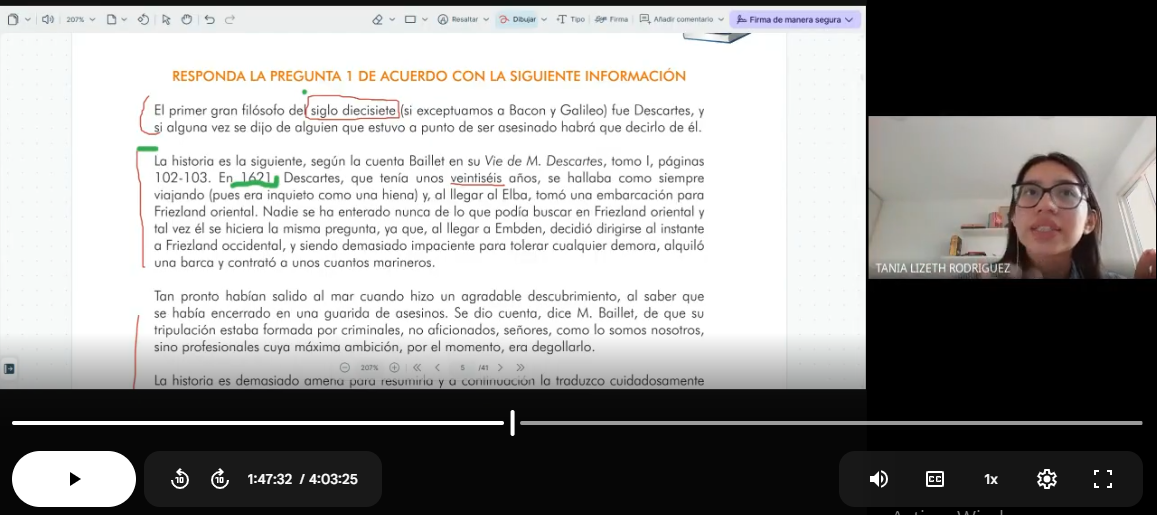
Task: Open the 207% zoom level dropdown
Action: point(82,19)
